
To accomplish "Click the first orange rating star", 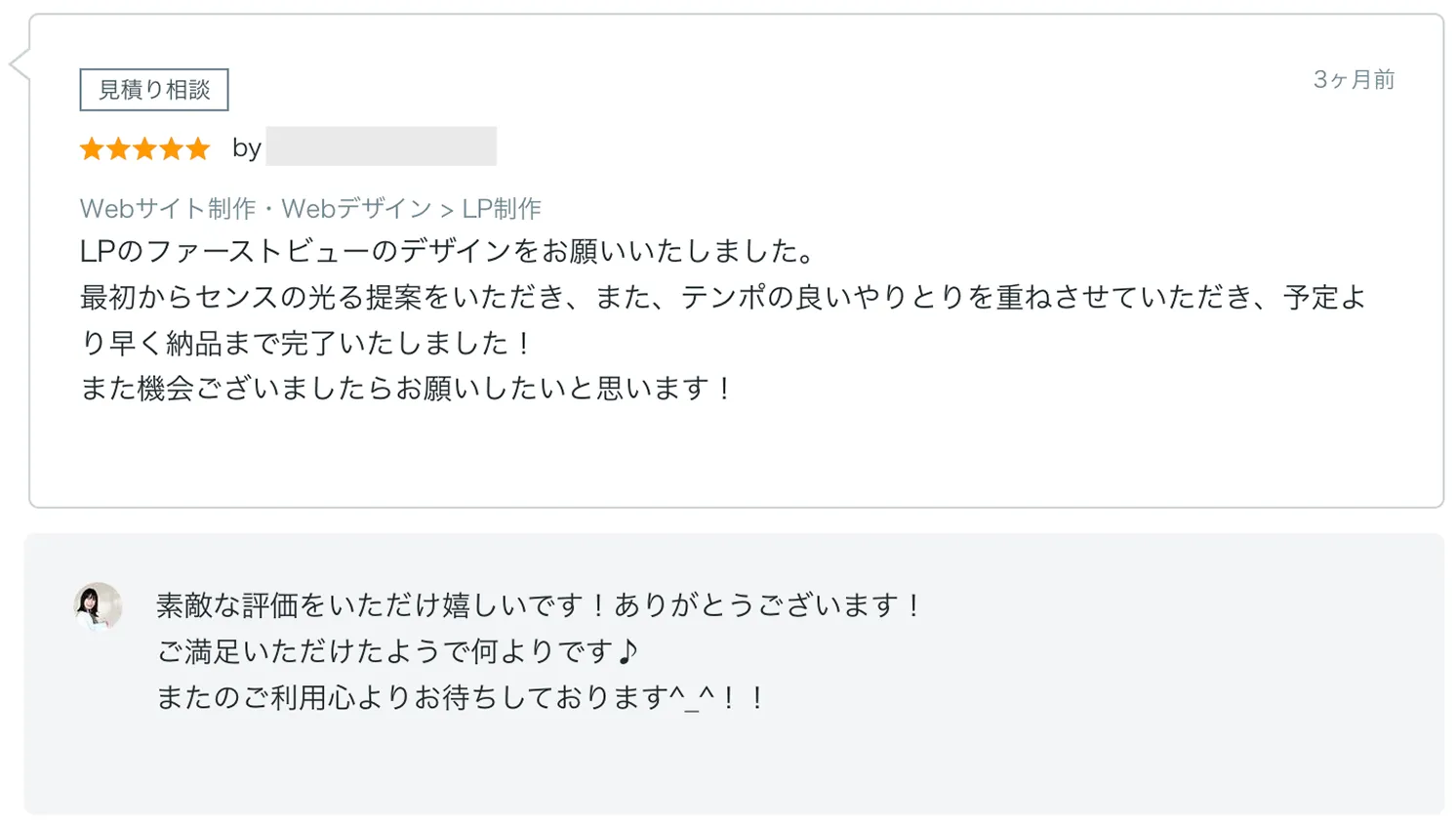I will tap(92, 149).
